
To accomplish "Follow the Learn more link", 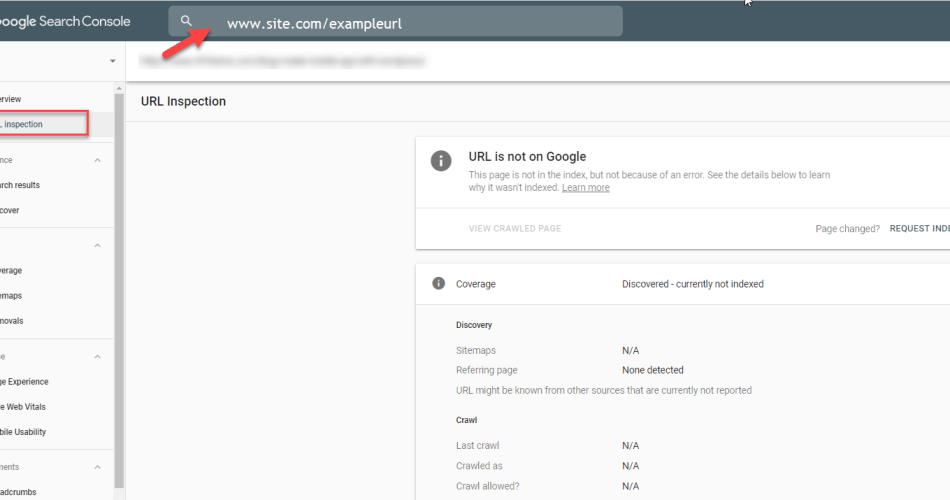I will tap(585, 188).
